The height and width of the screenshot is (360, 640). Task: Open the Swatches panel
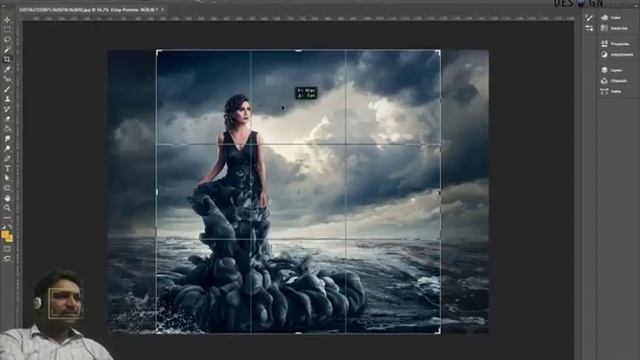click(614, 28)
